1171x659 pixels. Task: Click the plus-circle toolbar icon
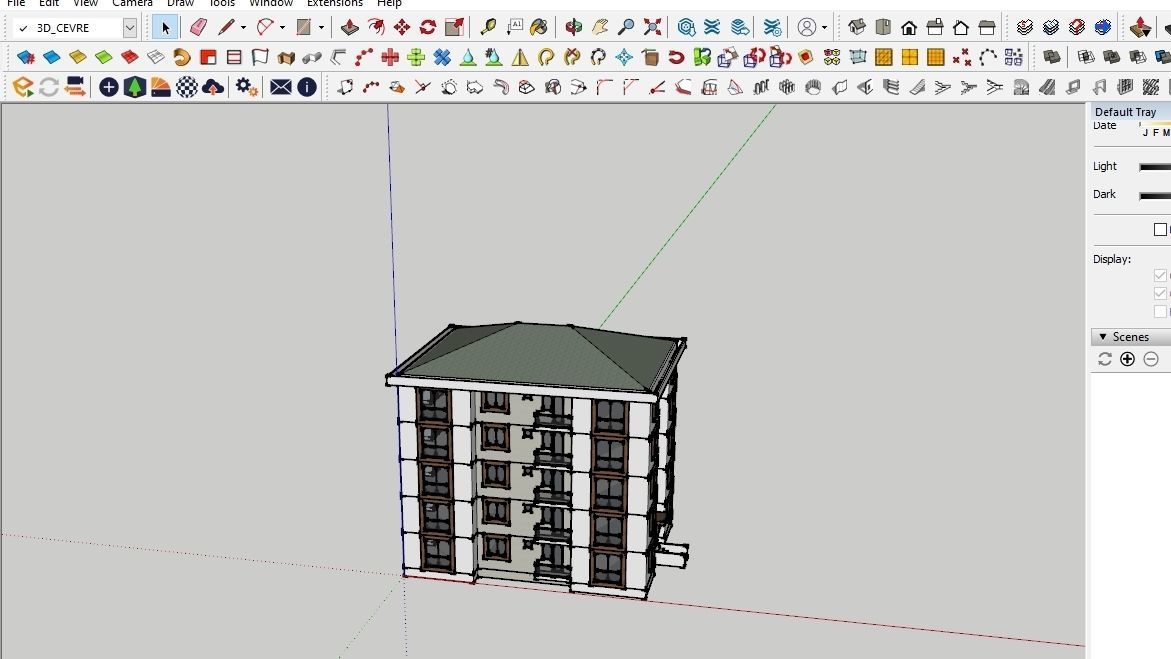click(x=108, y=87)
